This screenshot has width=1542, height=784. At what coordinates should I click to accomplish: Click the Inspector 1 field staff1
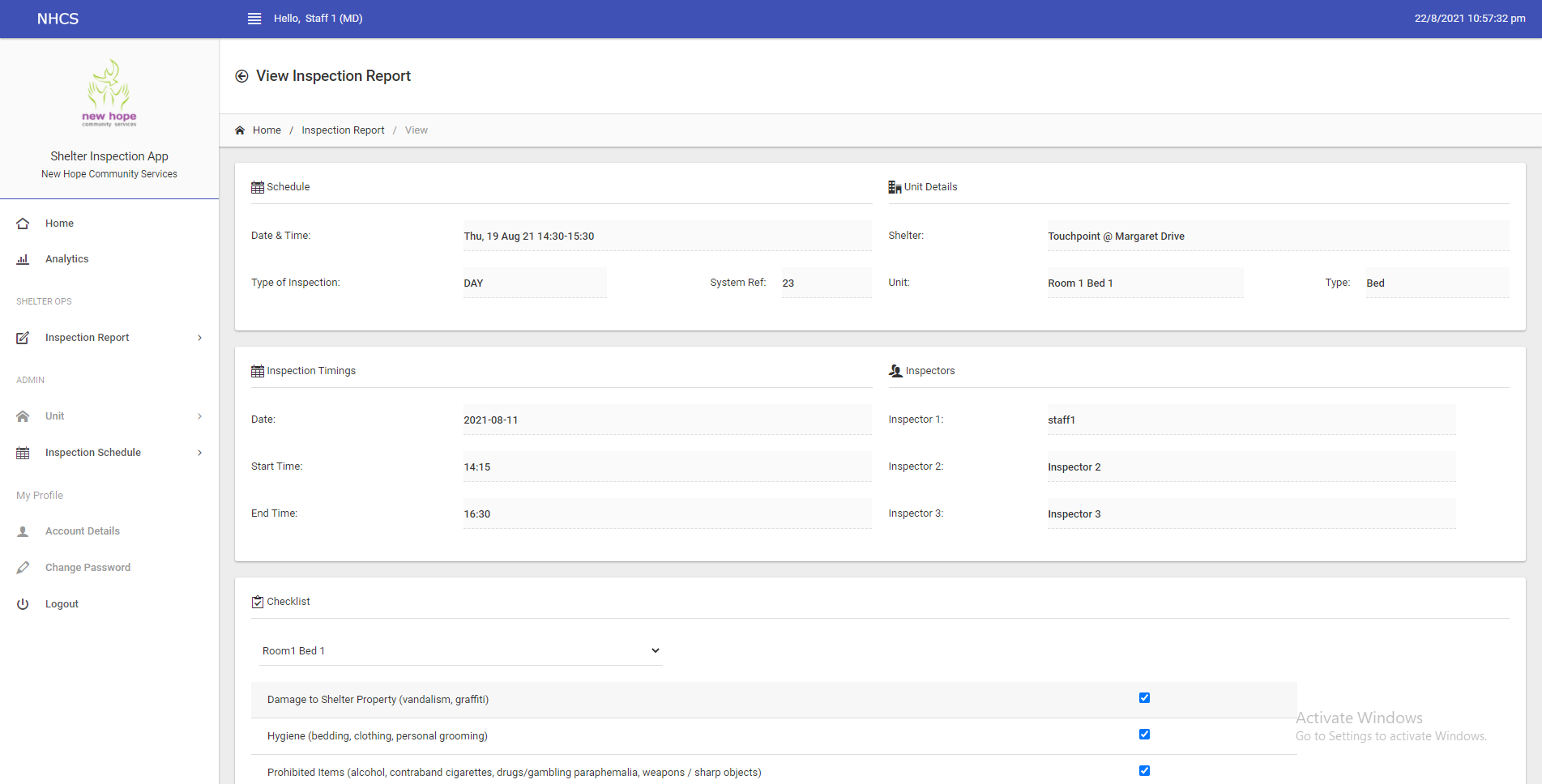coord(1251,420)
